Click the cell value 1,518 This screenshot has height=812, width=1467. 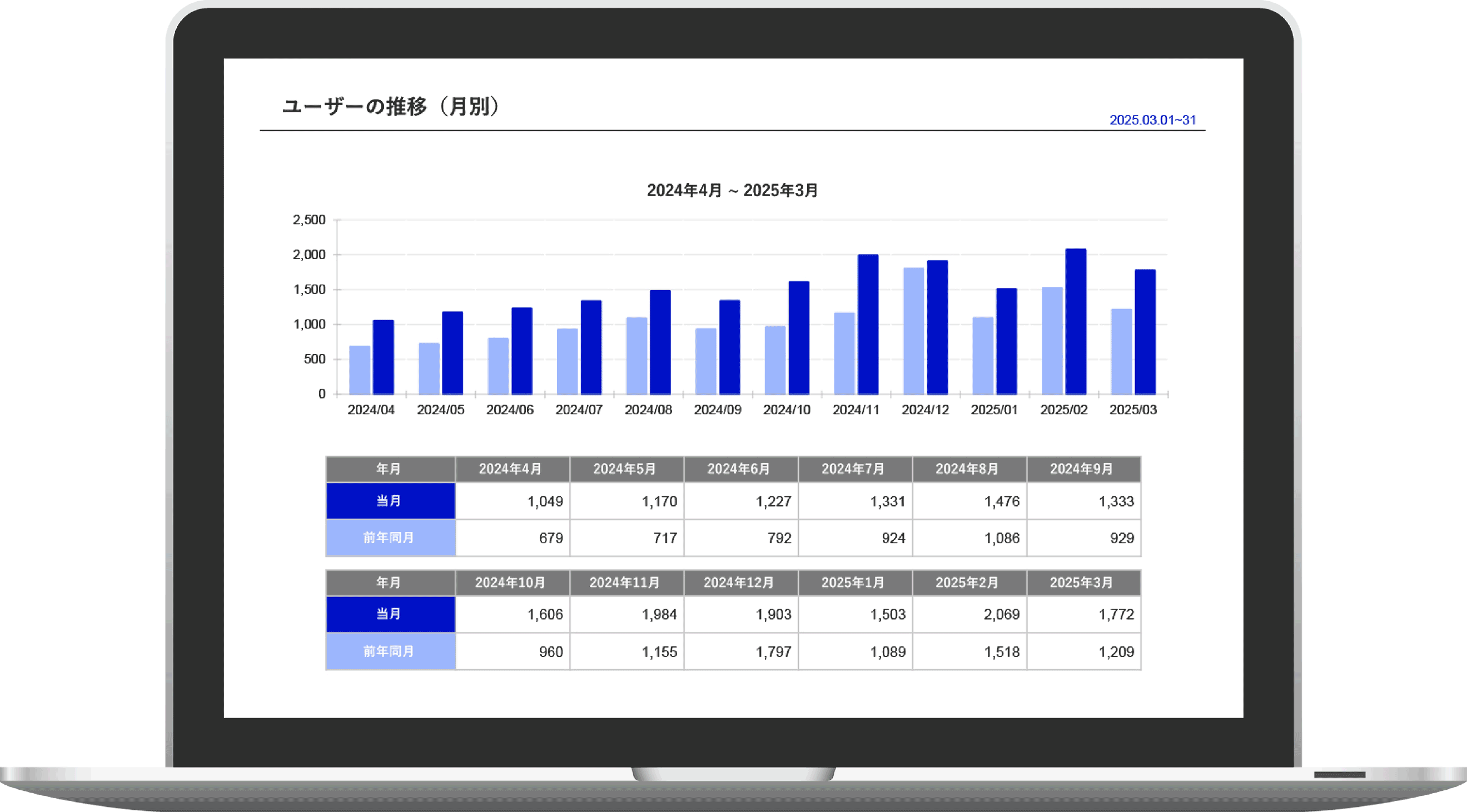pos(1002,652)
